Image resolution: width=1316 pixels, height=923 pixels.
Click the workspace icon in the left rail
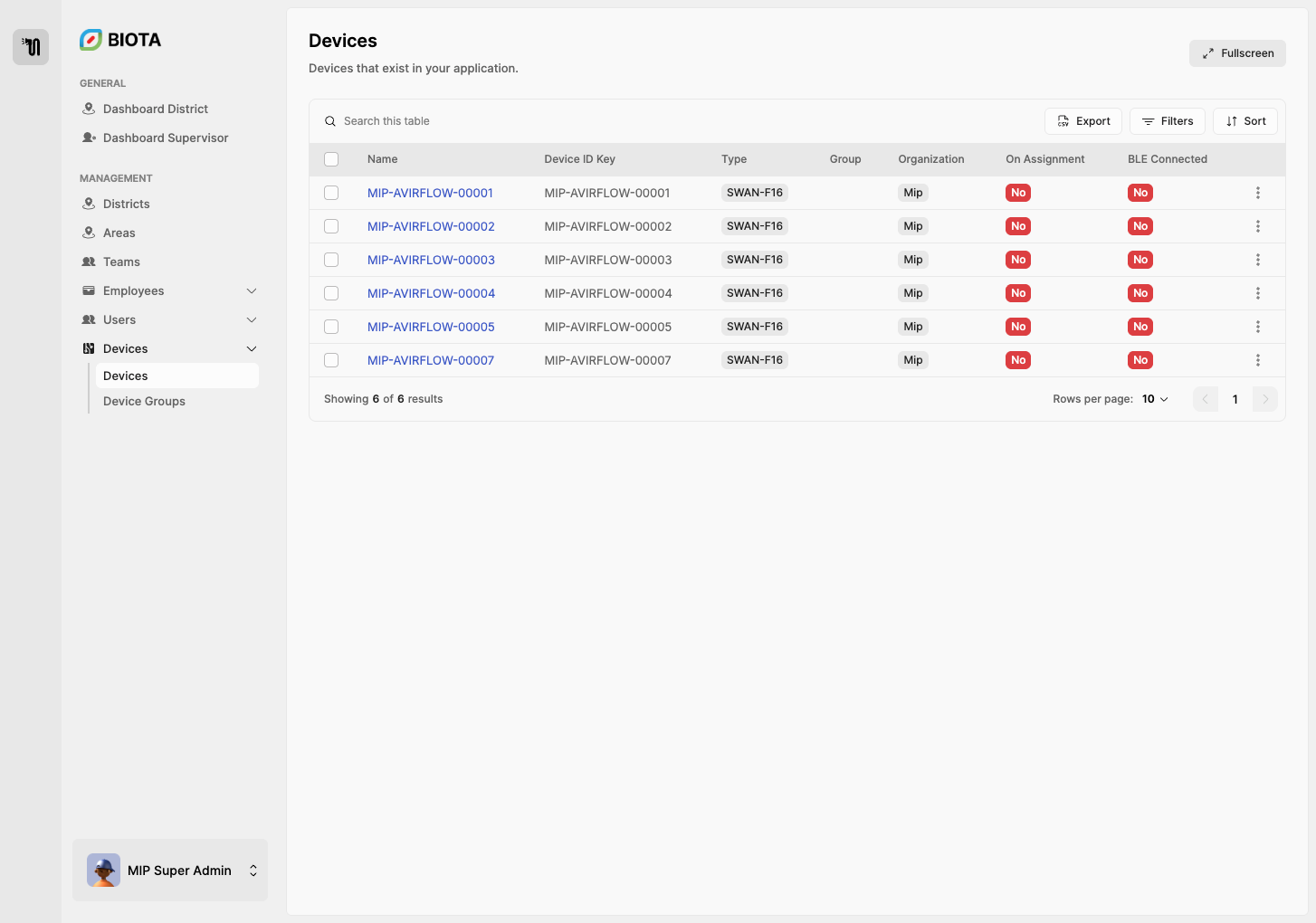pyautogui.click(x=31, y=47)
